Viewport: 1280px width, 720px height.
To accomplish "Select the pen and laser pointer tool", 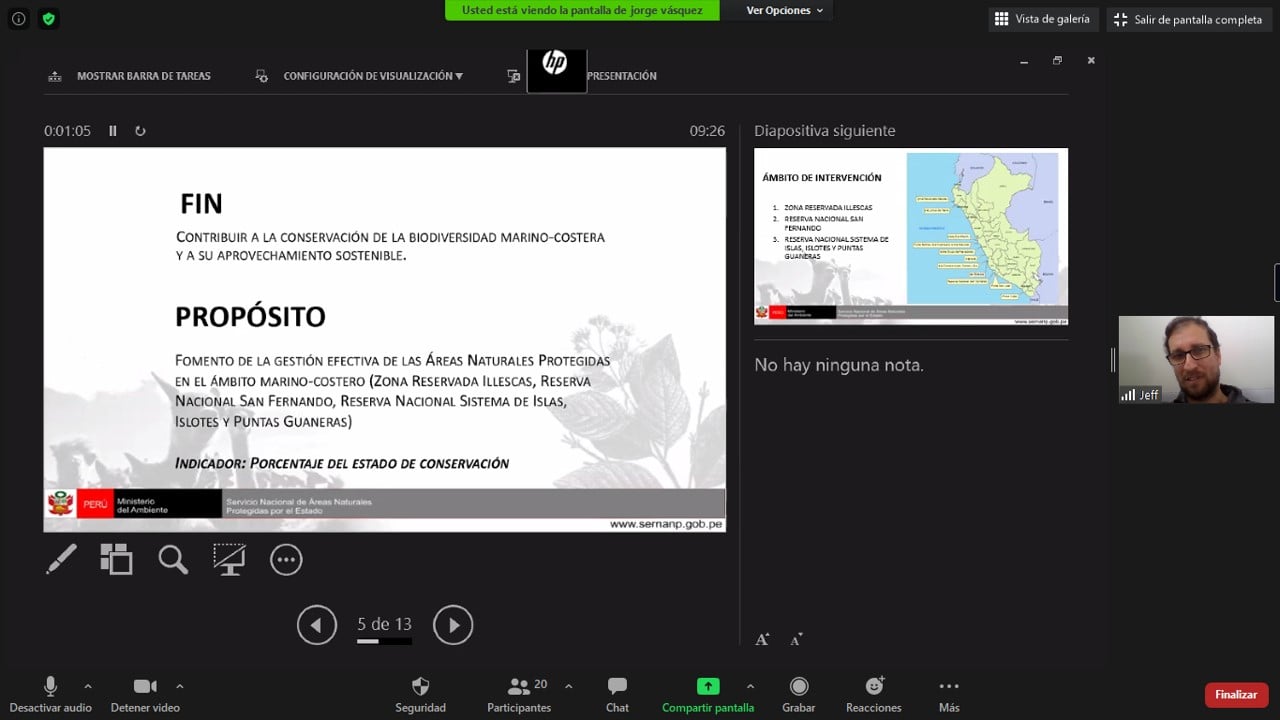I will [61, 559].
